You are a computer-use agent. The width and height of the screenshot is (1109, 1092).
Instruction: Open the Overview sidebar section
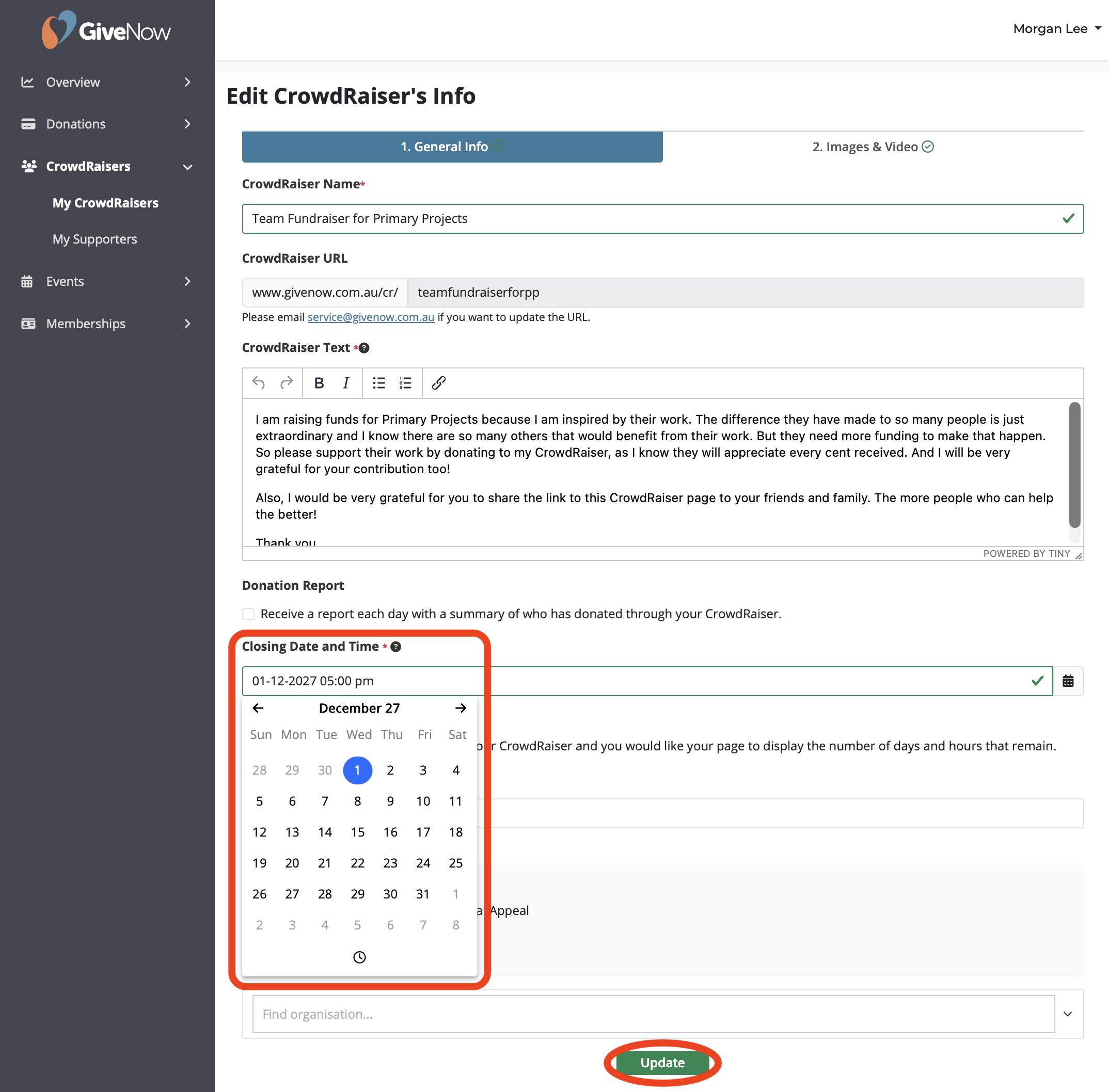(107, 82)
